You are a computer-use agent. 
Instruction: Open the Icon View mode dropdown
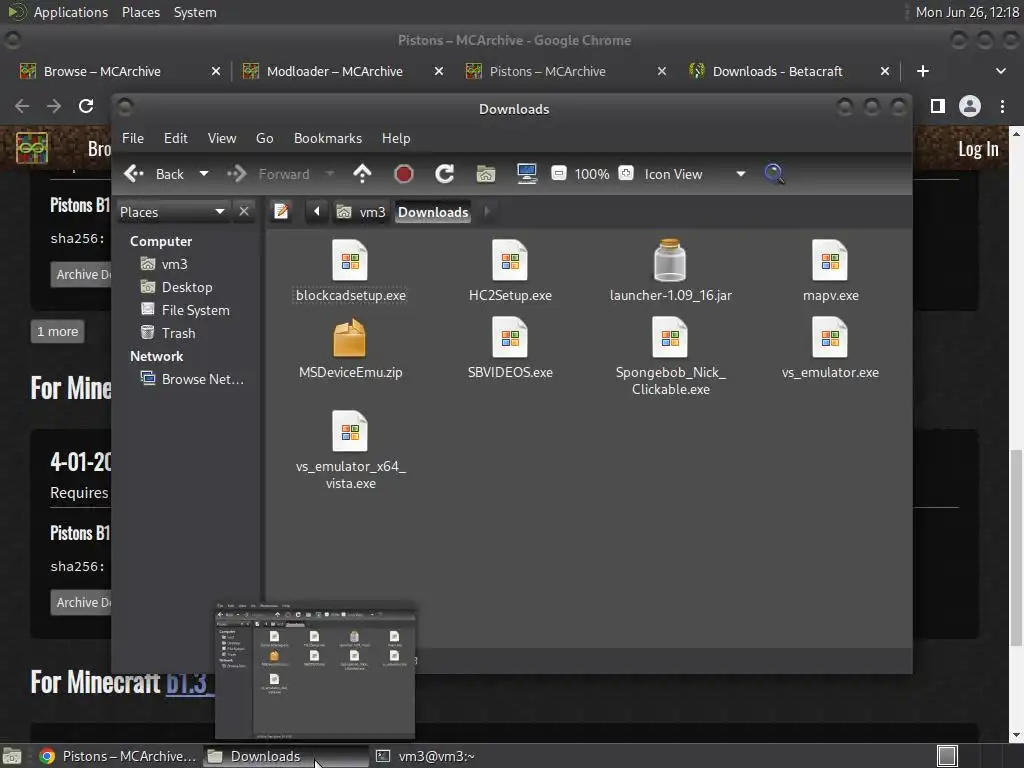695,174
